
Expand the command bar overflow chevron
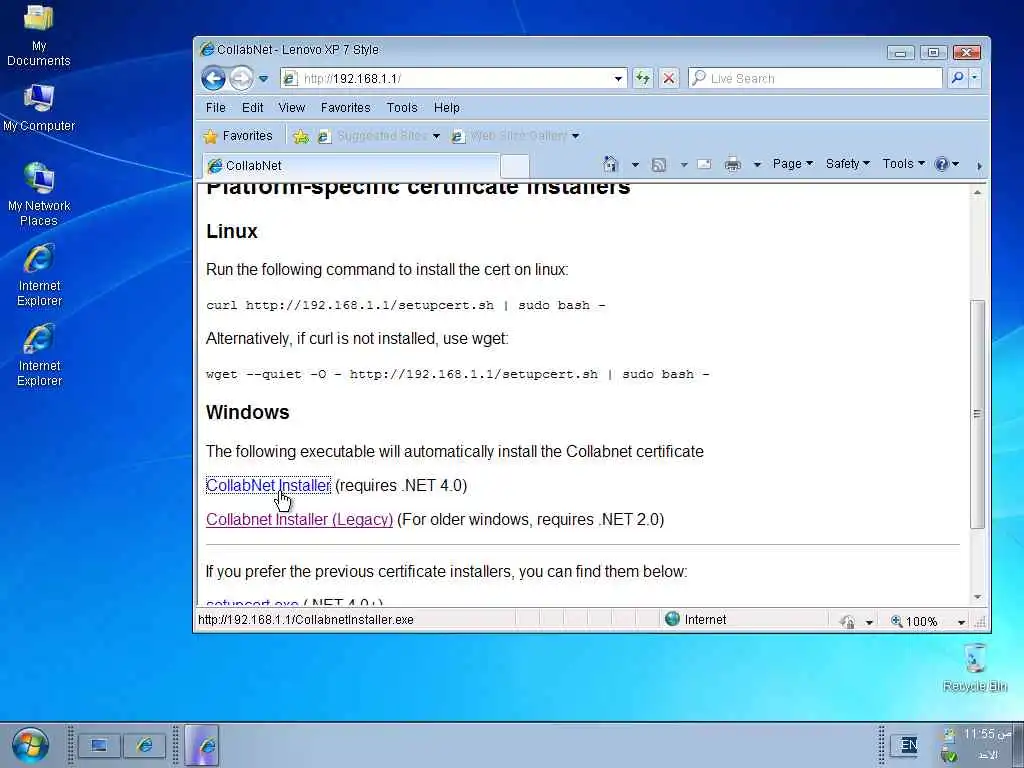[x=979, y=166]
